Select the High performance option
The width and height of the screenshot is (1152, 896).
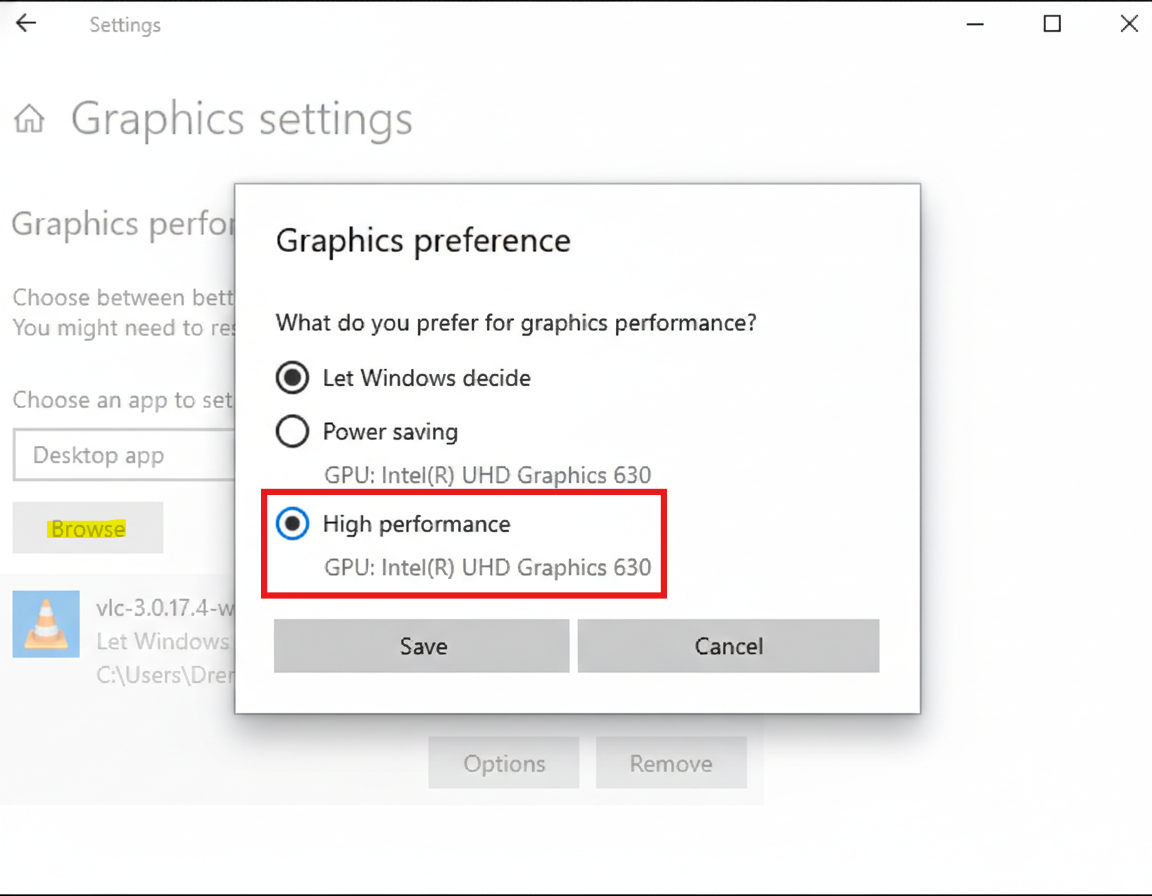pyautogui.click(x=292, y=523)
